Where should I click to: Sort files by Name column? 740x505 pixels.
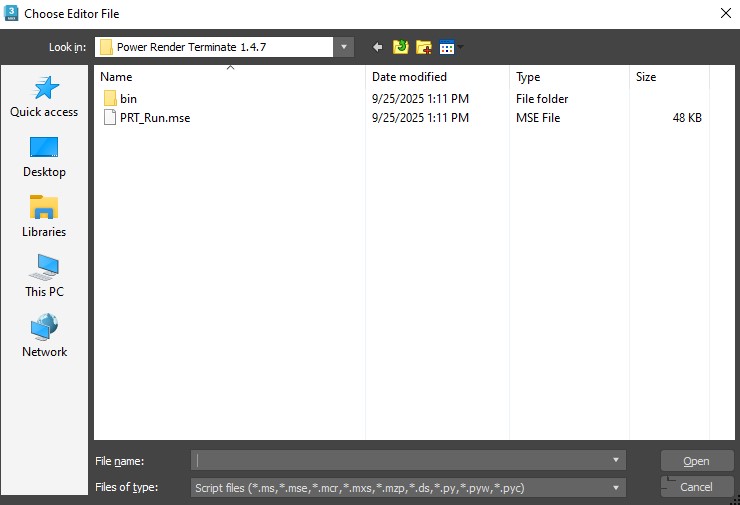230,76
